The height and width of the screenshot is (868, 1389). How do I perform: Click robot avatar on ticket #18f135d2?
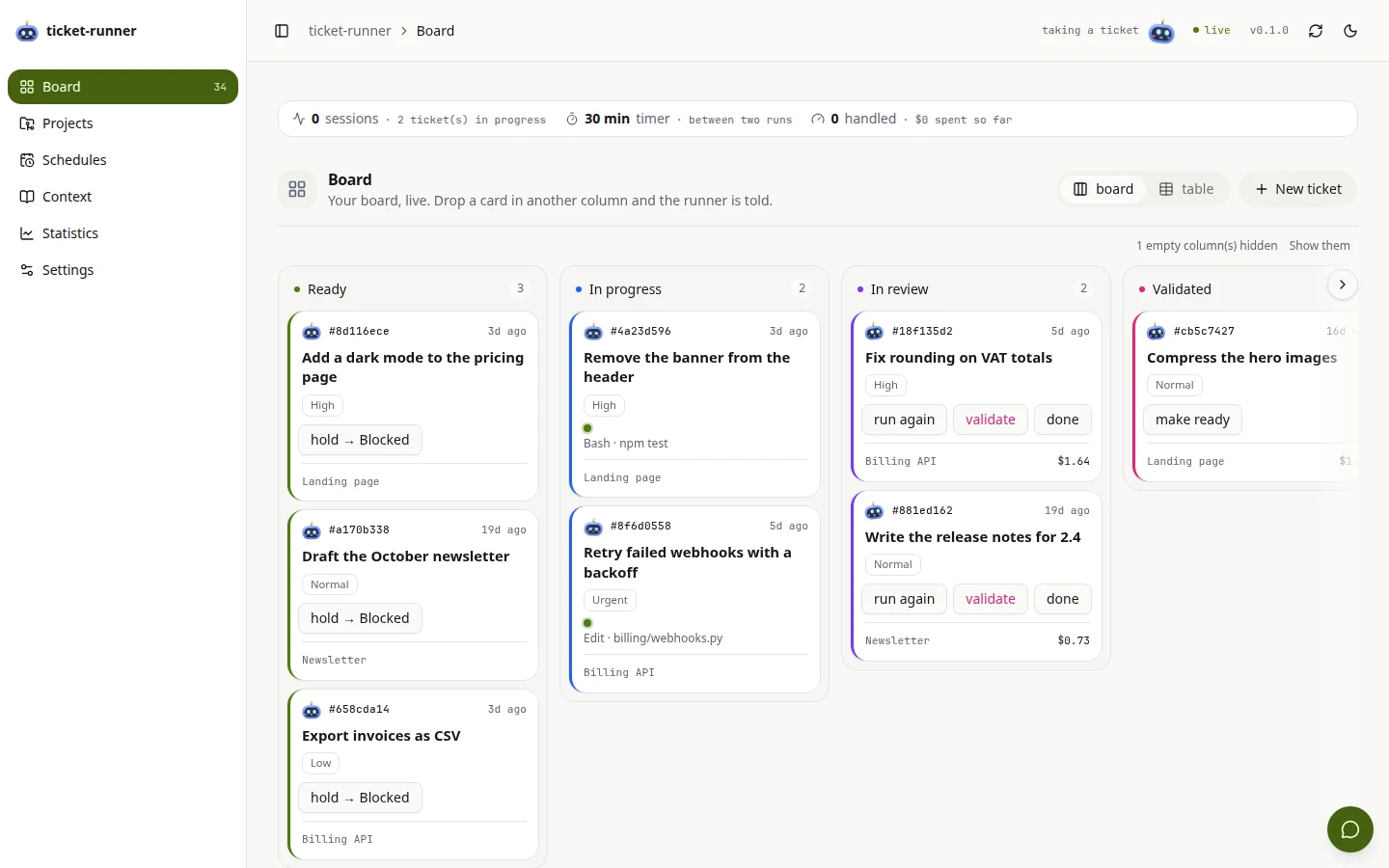(x=875, y=332)
